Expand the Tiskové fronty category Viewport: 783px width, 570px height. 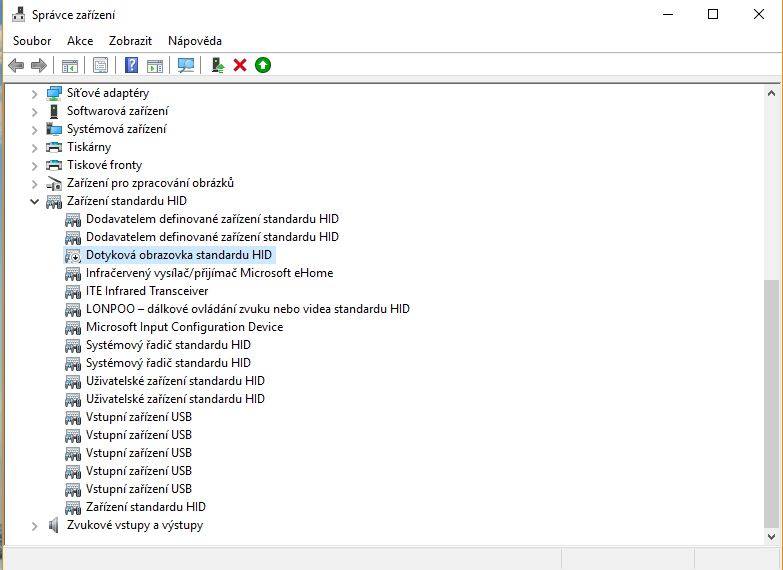[34, 166]
